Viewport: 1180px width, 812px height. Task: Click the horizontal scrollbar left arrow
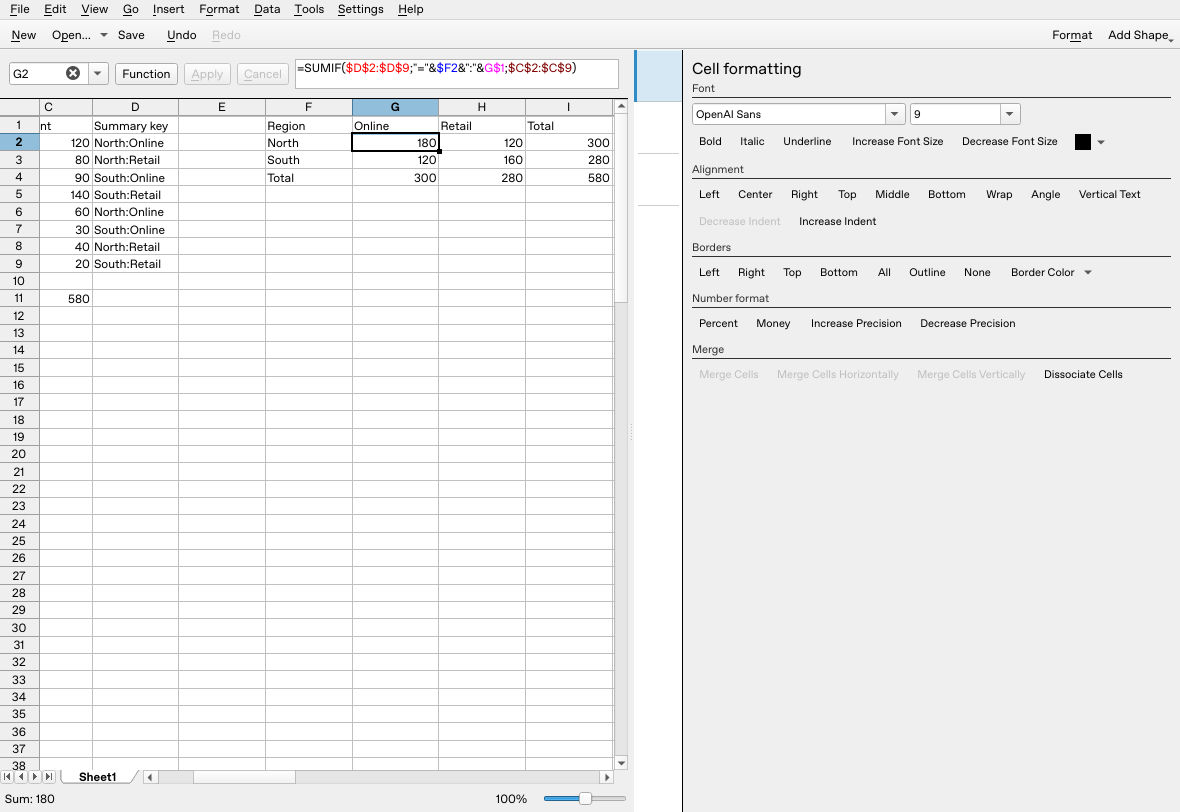(x=151, y=777)
